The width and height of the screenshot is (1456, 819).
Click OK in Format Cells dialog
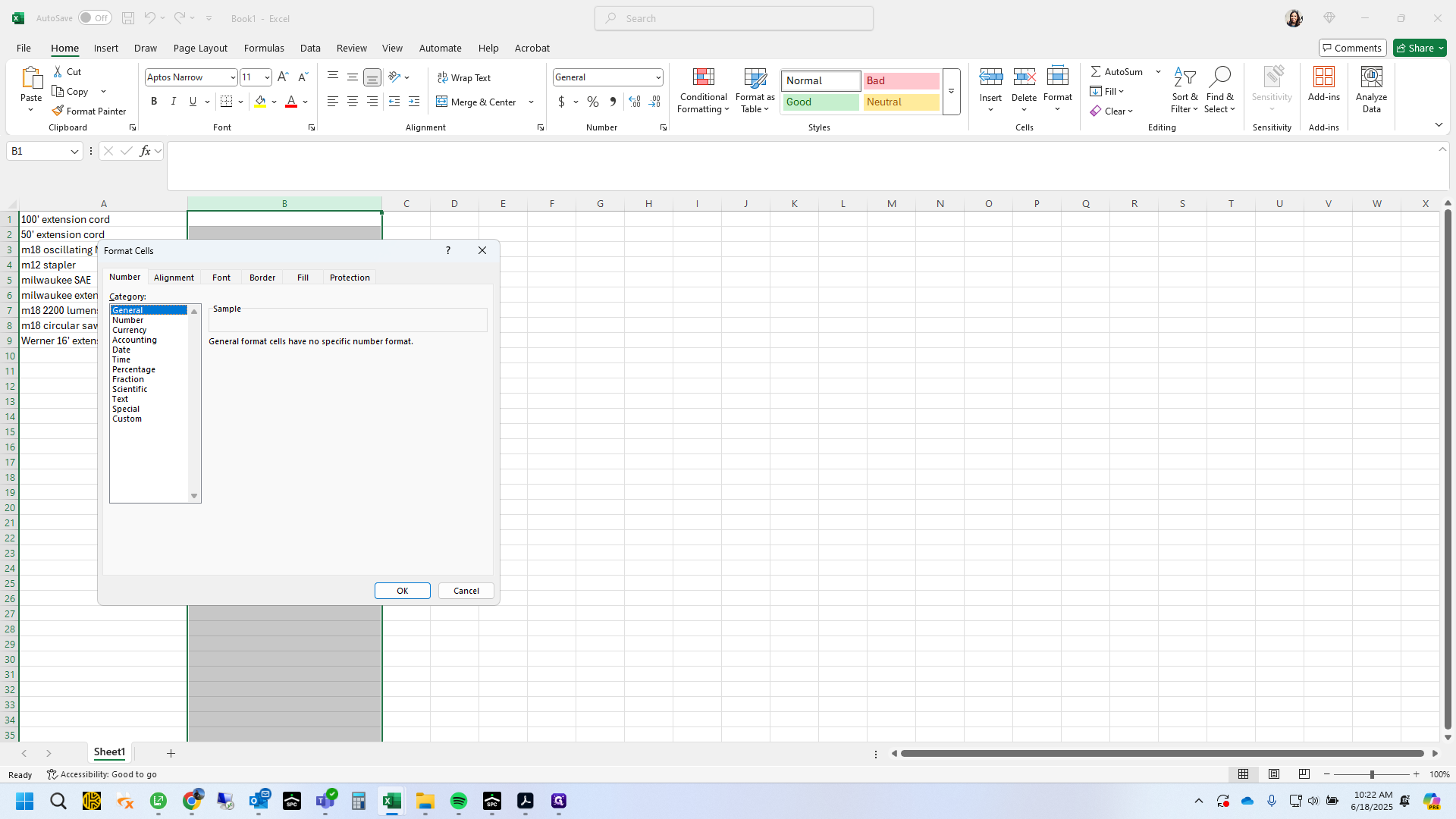pyautogui.click(x=403, y=591)
